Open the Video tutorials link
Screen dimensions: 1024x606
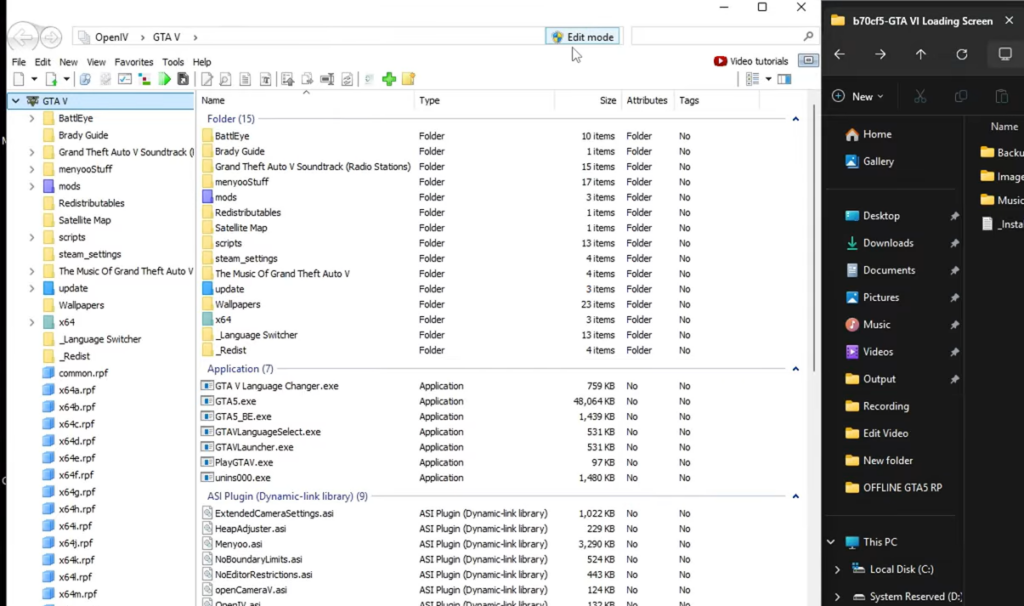pyautogui.click(x=751, y=61)
